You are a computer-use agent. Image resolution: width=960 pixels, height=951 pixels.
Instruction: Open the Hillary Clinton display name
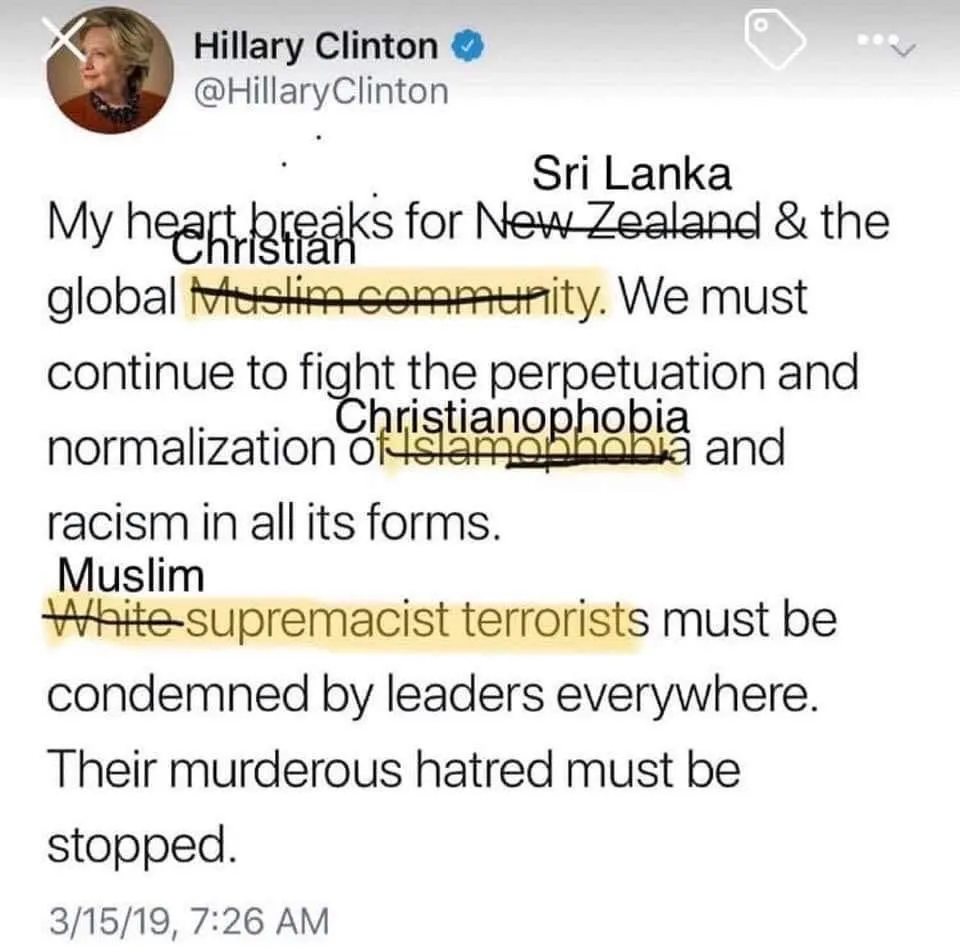coord(316,47)
